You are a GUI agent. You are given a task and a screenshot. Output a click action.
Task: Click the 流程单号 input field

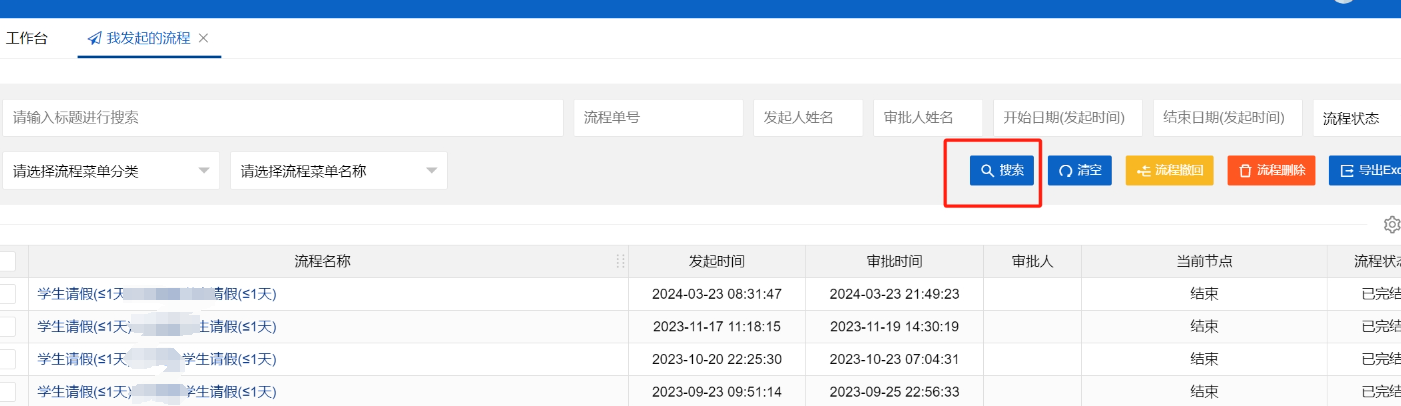(x=659, y=118)
